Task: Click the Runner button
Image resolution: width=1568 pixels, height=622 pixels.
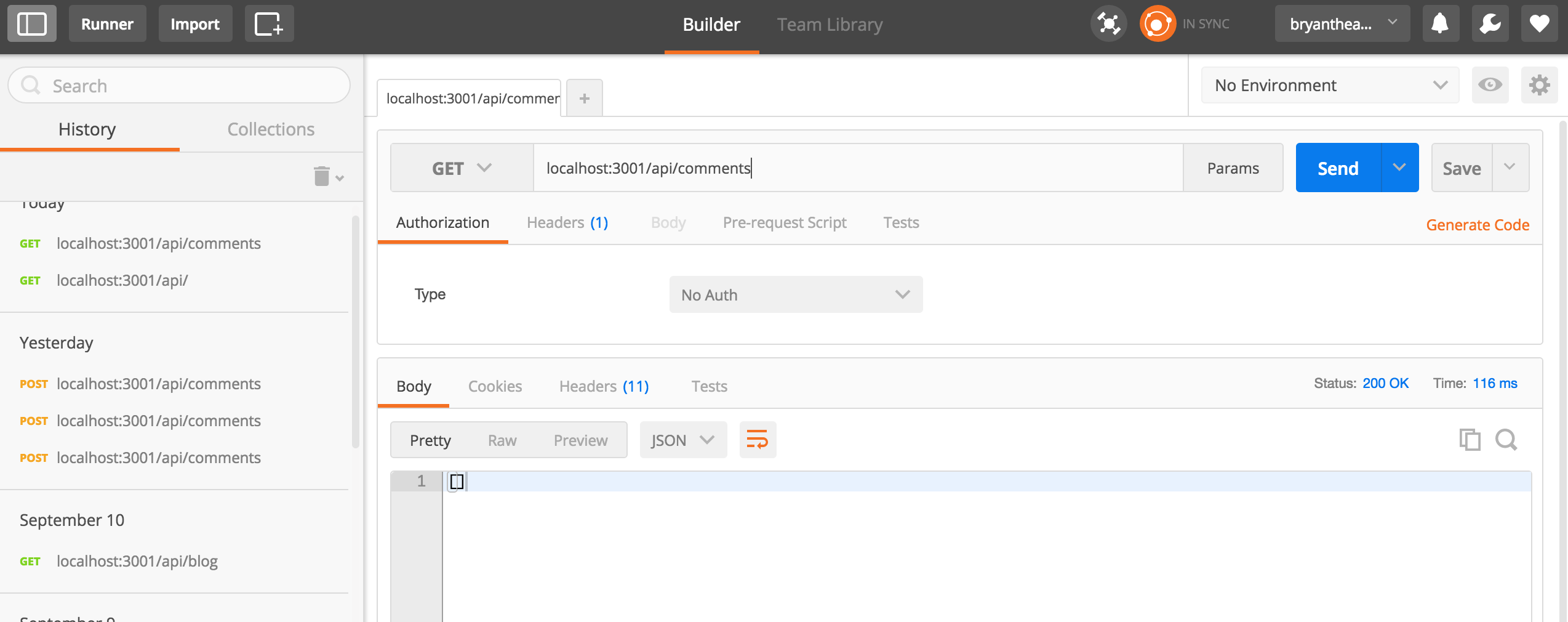Action: click(107, 24)
